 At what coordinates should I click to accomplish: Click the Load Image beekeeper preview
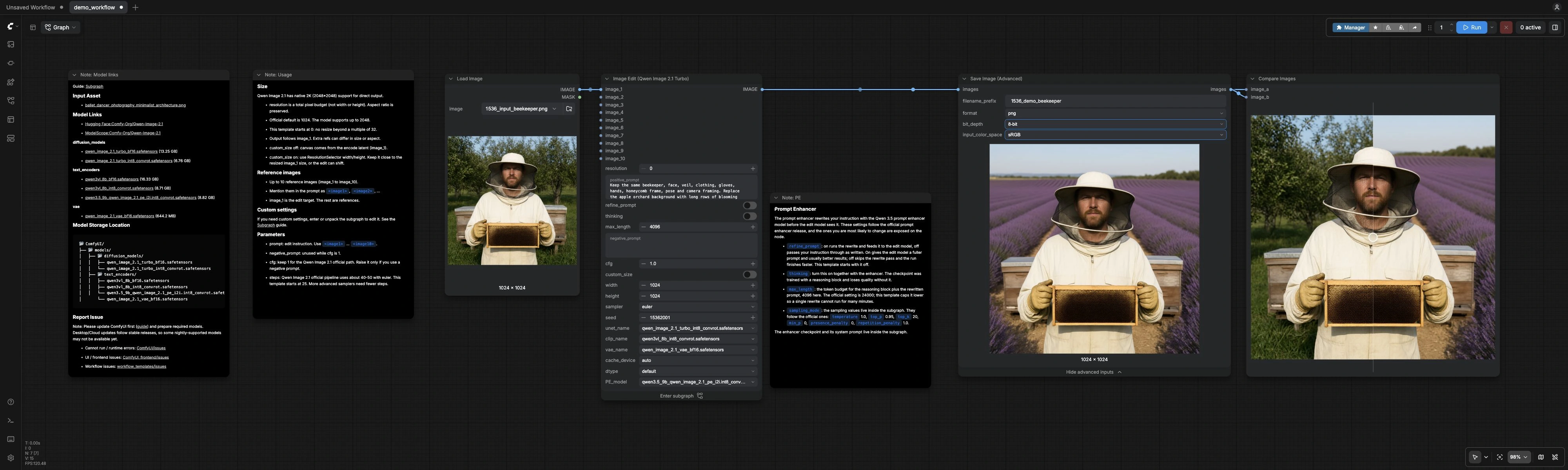pyautogui.click(x=512, y=201)
